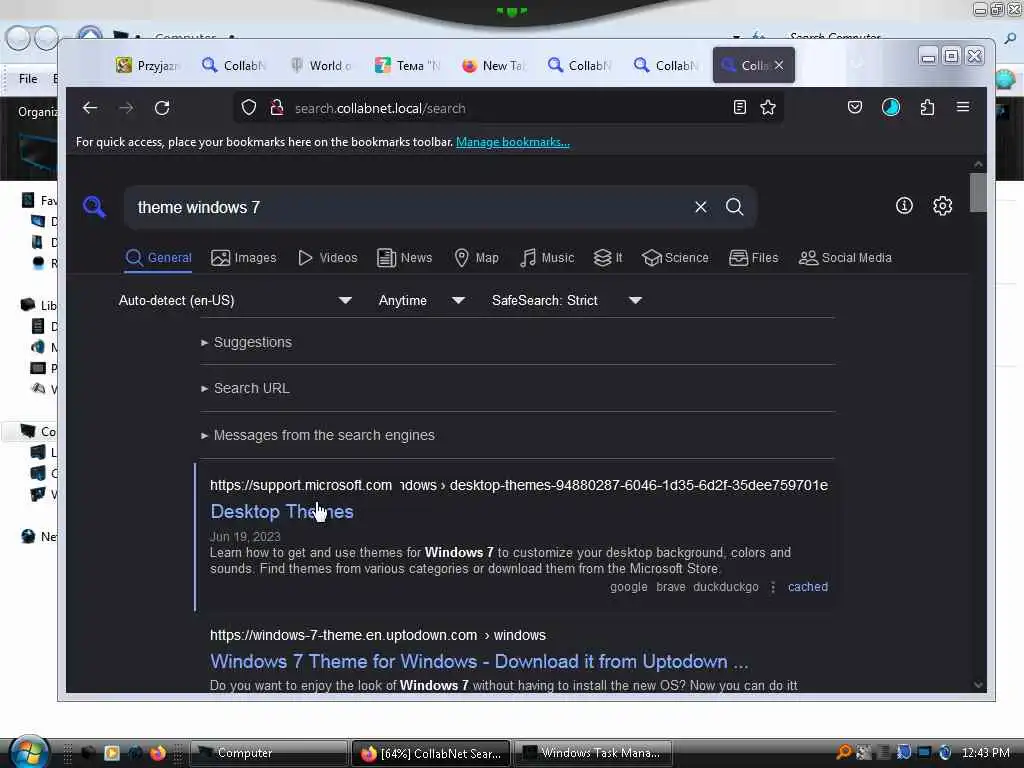The height and width of the screenshot is (768, 1024).
Task: Open the Desktop Themes result link
Action: [281, 511]
